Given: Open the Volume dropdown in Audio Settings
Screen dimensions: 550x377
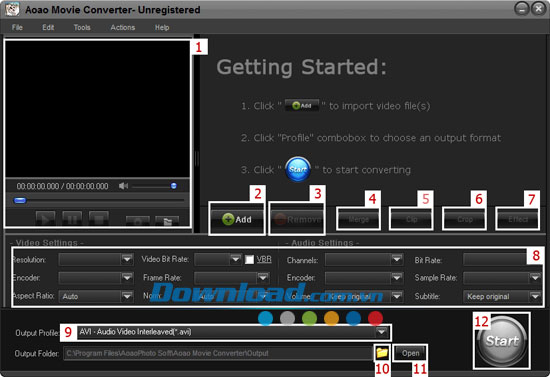Looking at the screenshot, I should point(396,296).
